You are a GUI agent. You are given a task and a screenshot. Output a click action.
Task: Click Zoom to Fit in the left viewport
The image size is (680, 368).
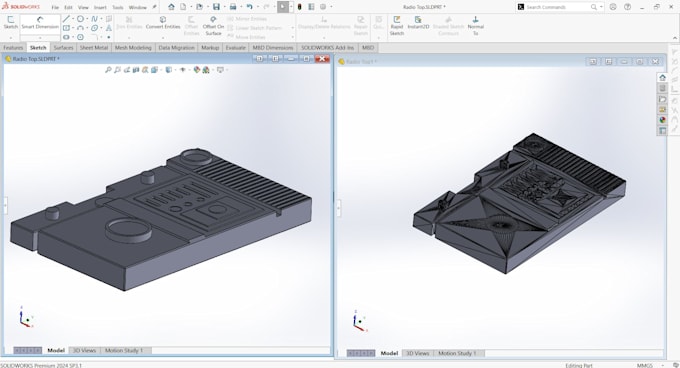point(108,70)
